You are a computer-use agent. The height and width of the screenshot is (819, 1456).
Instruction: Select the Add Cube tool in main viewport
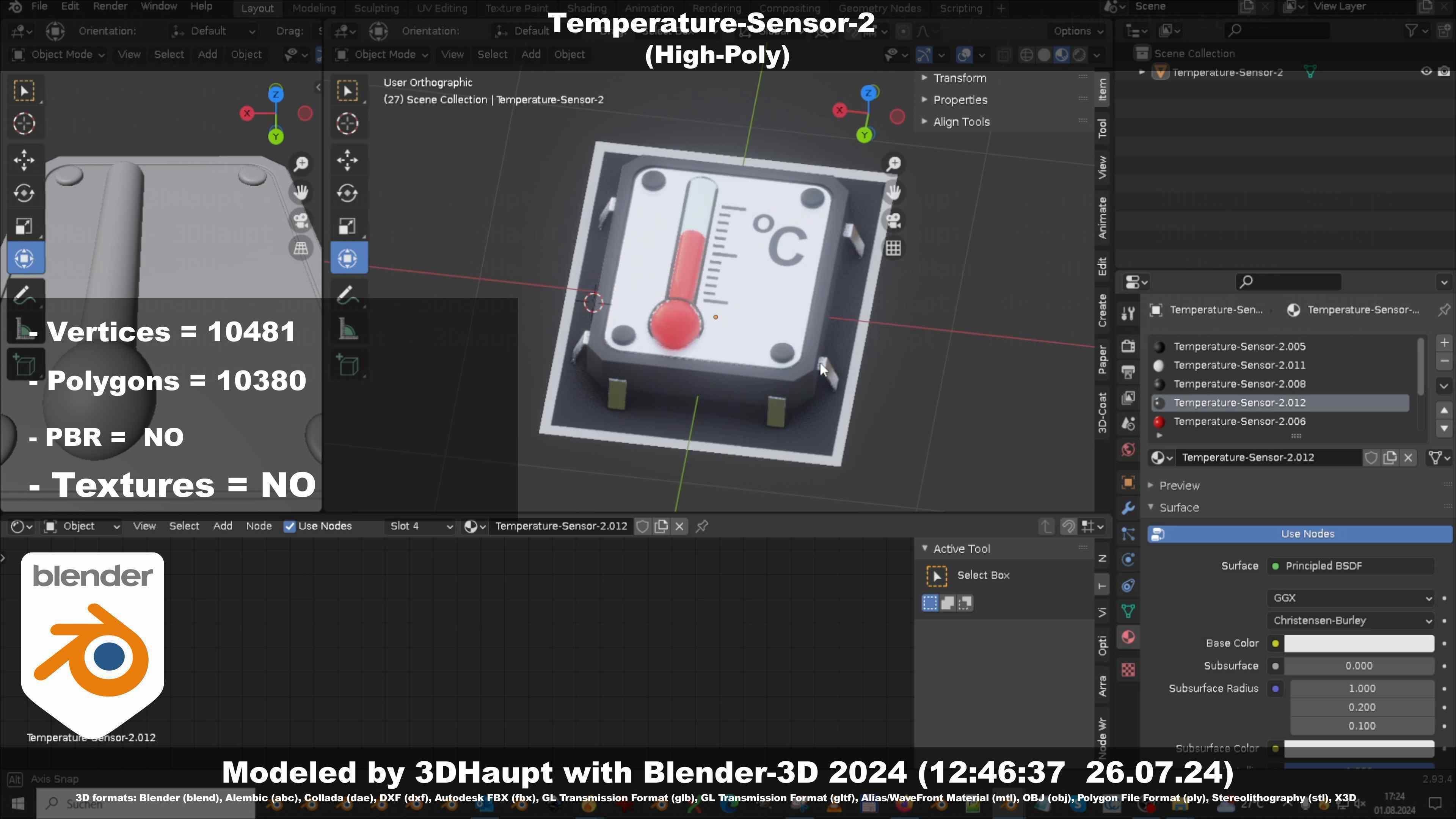(348, 364)
